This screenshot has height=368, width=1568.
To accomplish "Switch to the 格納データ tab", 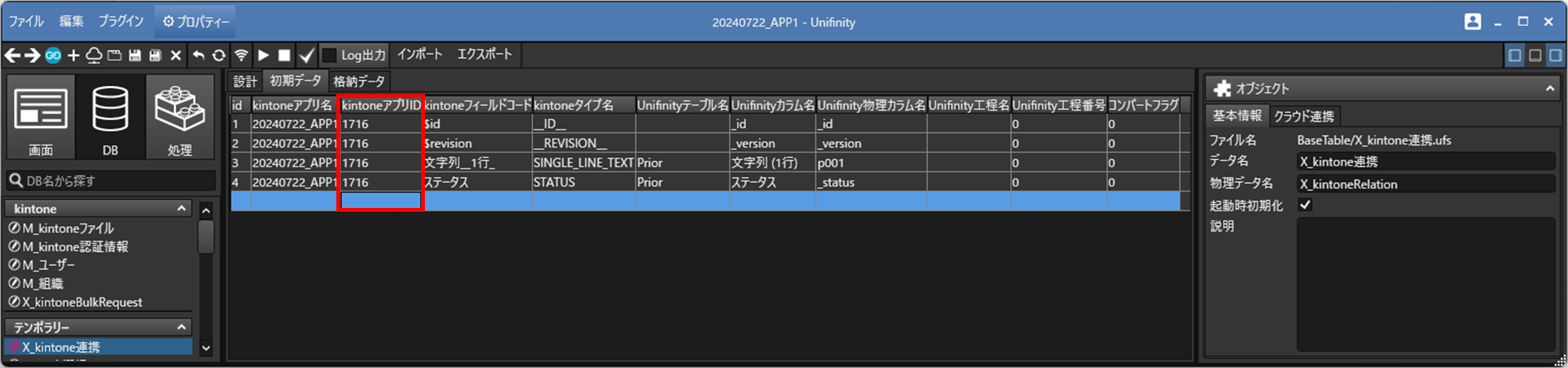I will point(359,82).
